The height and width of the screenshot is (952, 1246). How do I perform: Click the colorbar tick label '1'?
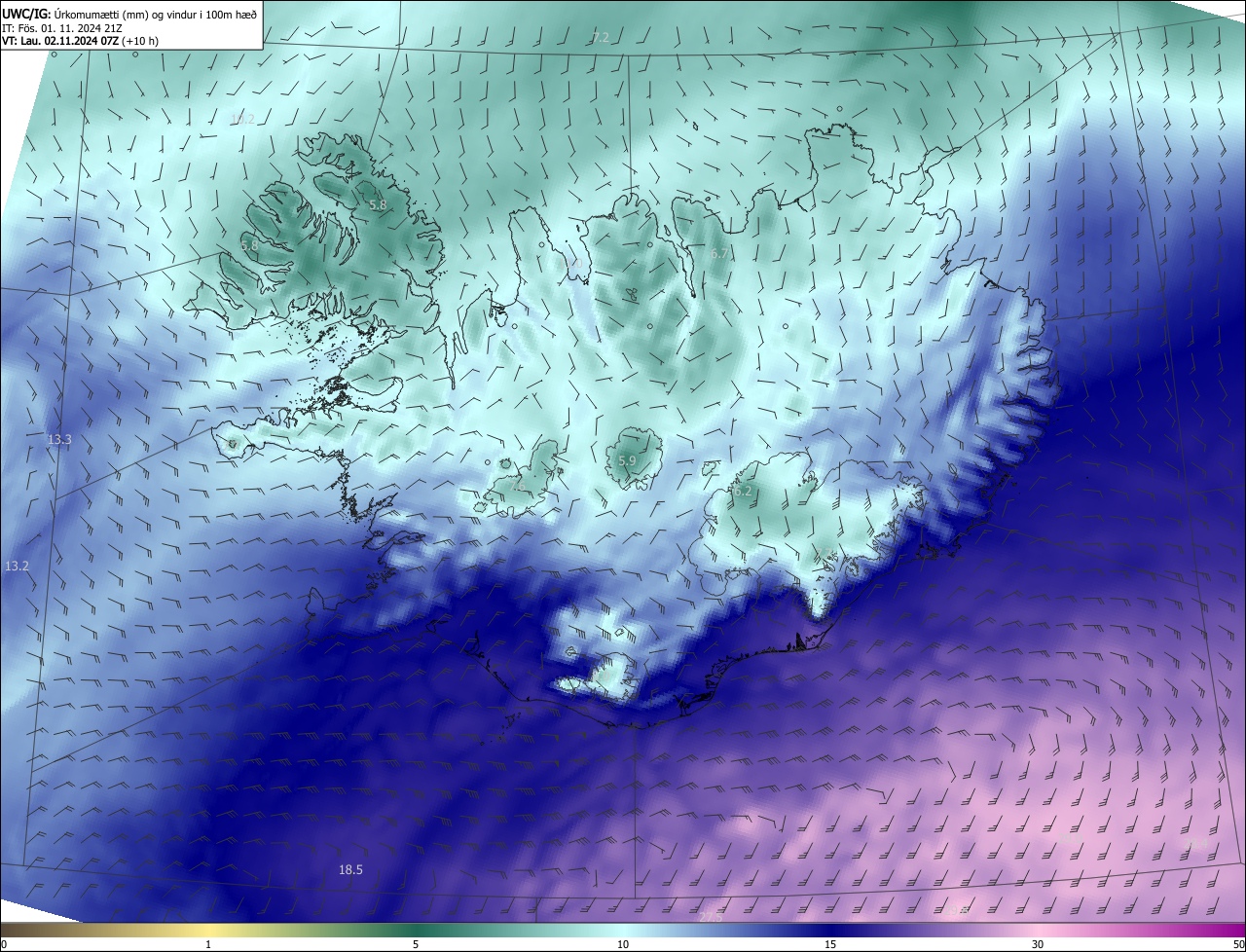click(208, 944)
